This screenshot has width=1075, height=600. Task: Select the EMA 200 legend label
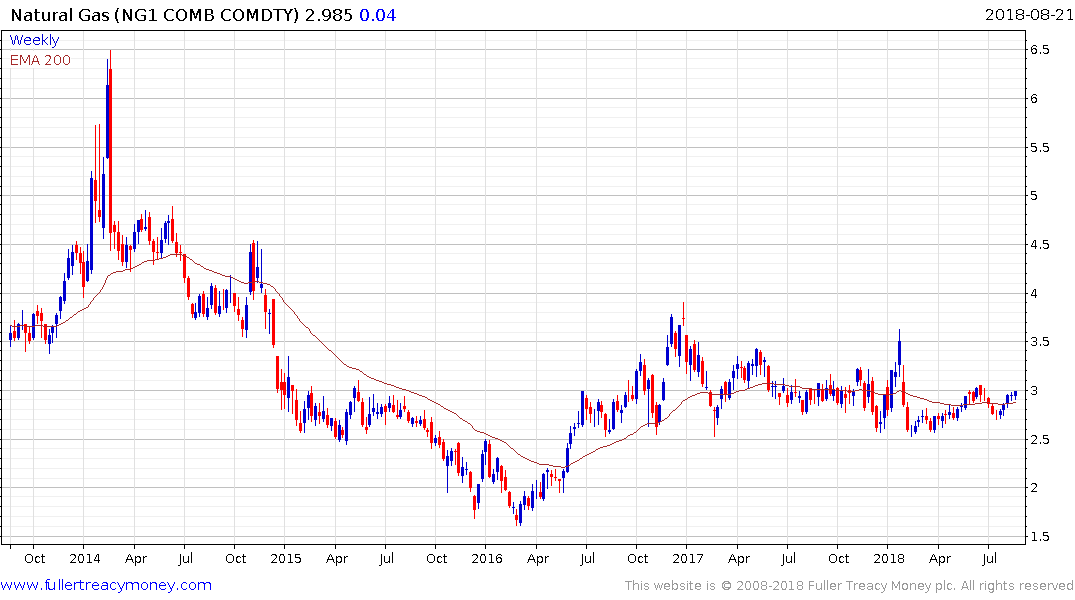[40, 60]
